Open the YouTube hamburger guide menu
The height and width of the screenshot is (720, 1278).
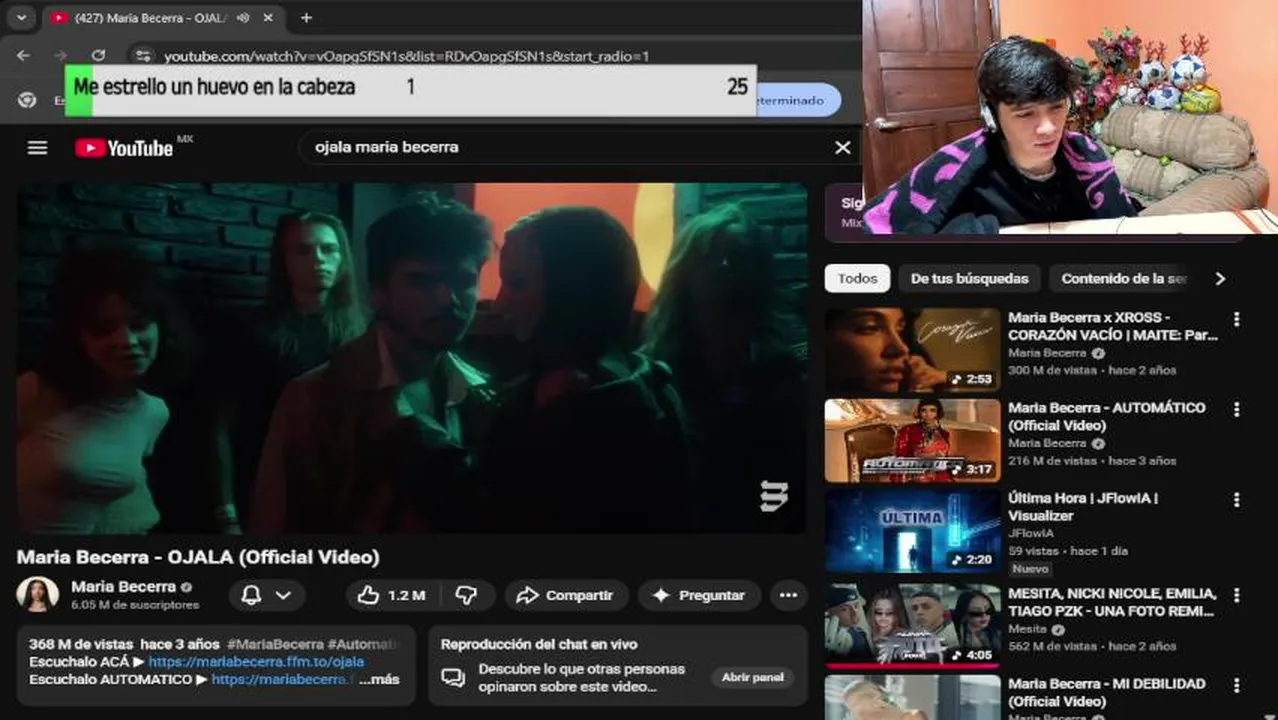coord(37,148)
